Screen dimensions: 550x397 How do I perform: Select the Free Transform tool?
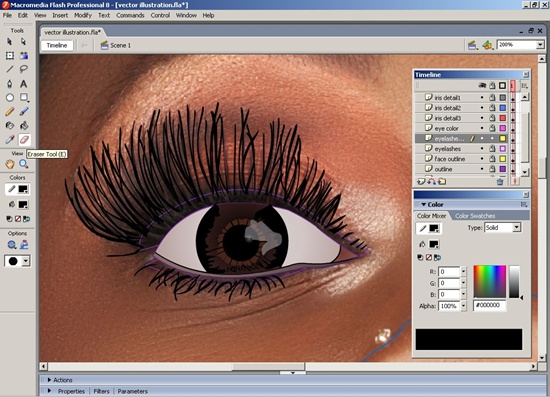[x=10, y=55]
